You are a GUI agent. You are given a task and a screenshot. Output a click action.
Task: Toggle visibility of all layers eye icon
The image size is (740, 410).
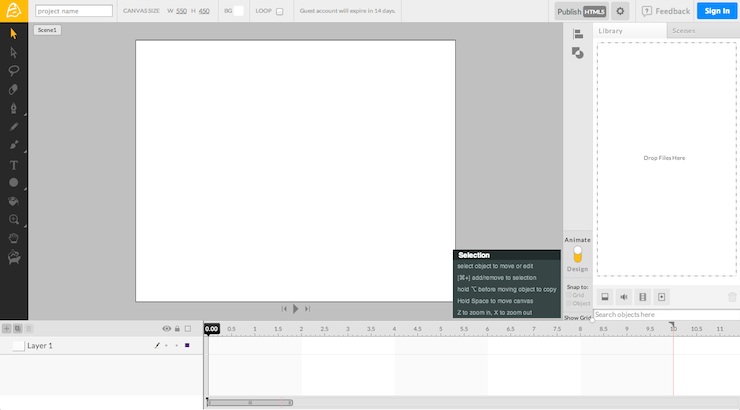(166, 328)
